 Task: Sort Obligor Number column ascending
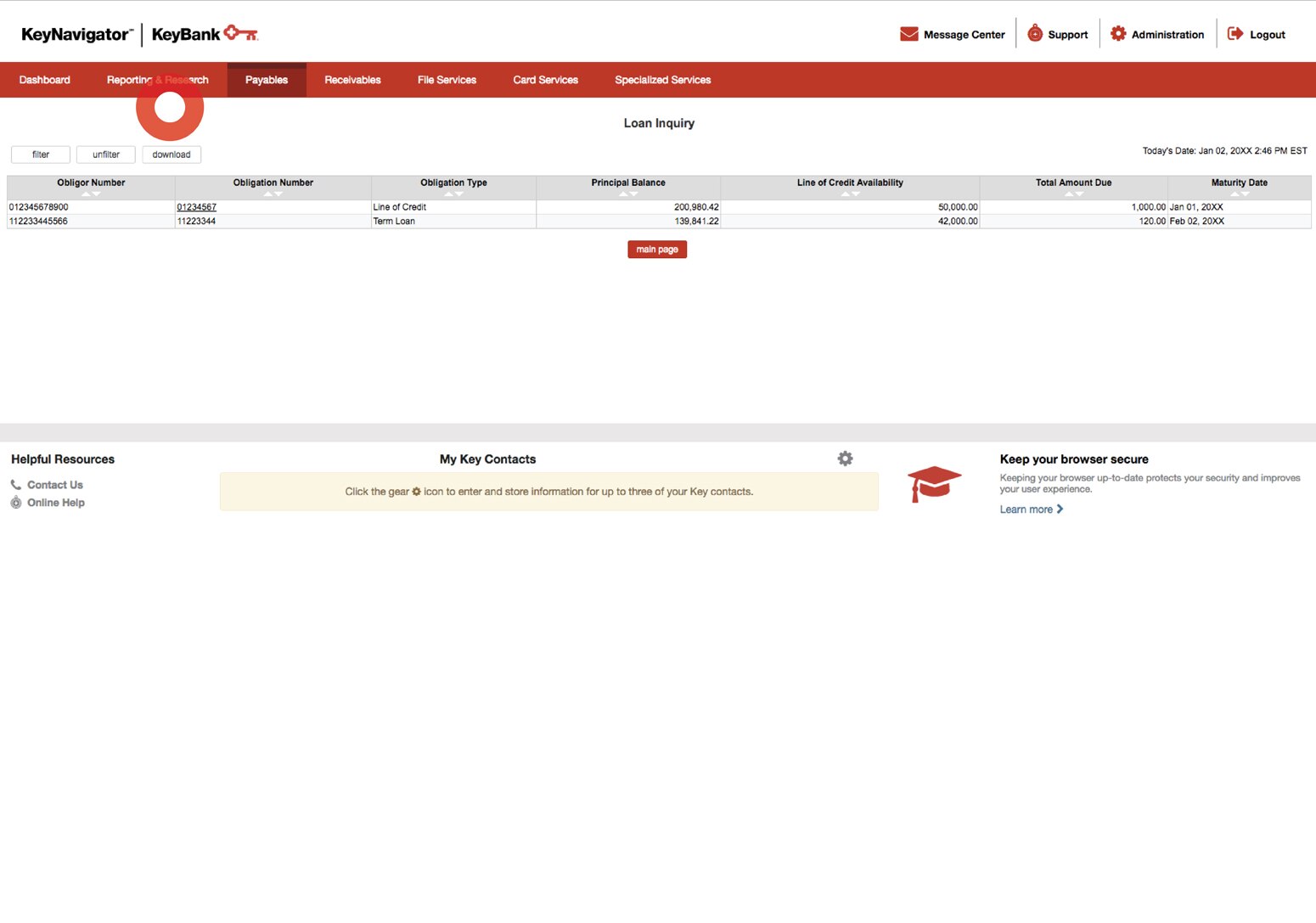85,194
